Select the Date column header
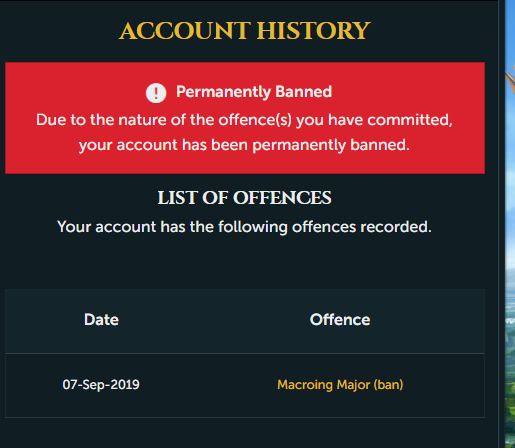Screen dimensions: 515x448 click(101, 319)
